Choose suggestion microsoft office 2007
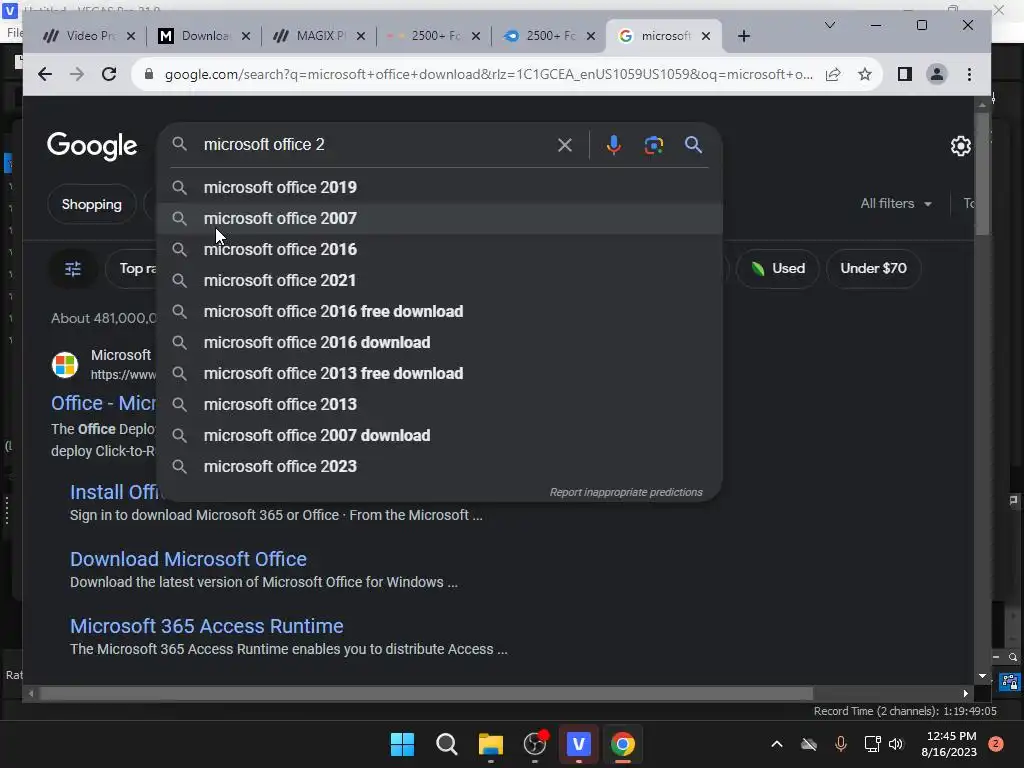1024x768 pixels. tap(440, 219)
